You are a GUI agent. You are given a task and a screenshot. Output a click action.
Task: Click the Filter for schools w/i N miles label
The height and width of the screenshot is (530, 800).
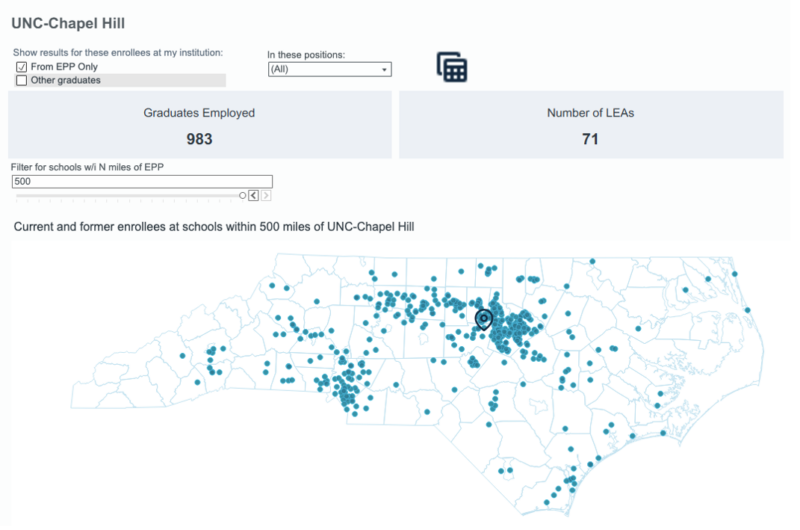click(x=87, y=167)
